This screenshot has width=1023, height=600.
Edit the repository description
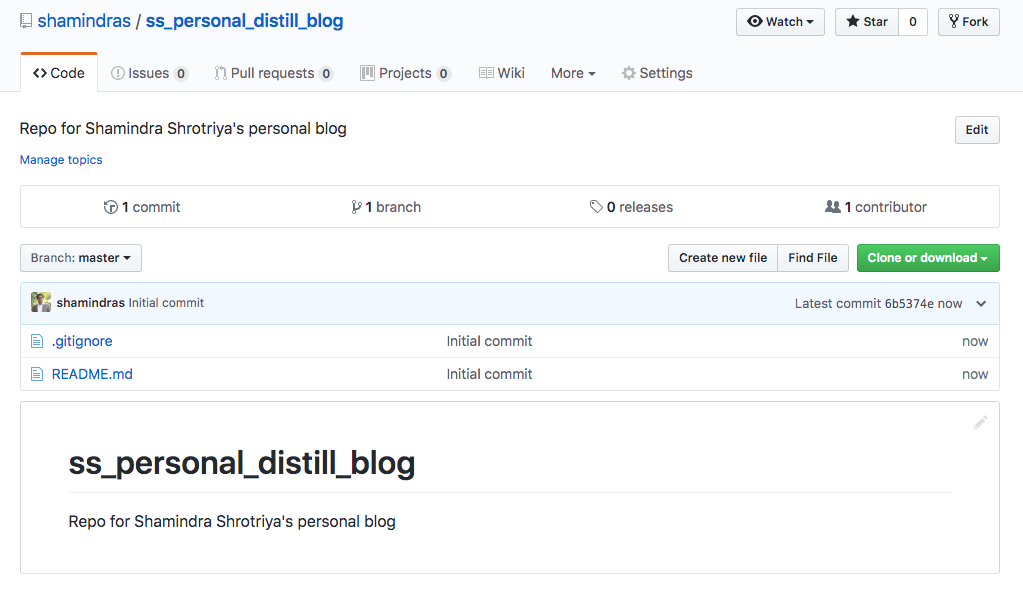coord(977,130)
